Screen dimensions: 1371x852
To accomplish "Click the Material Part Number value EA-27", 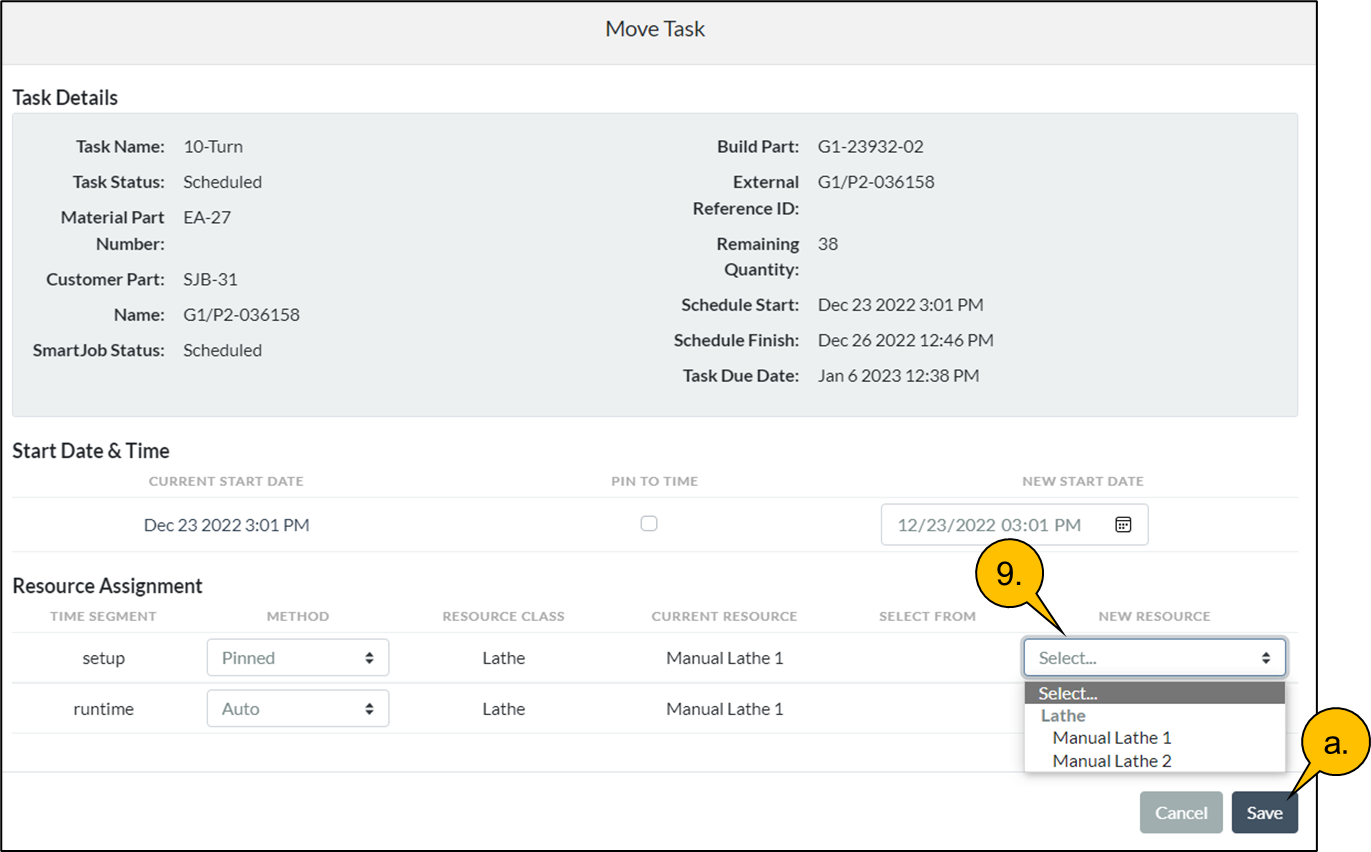I will [x=207, y=217].
